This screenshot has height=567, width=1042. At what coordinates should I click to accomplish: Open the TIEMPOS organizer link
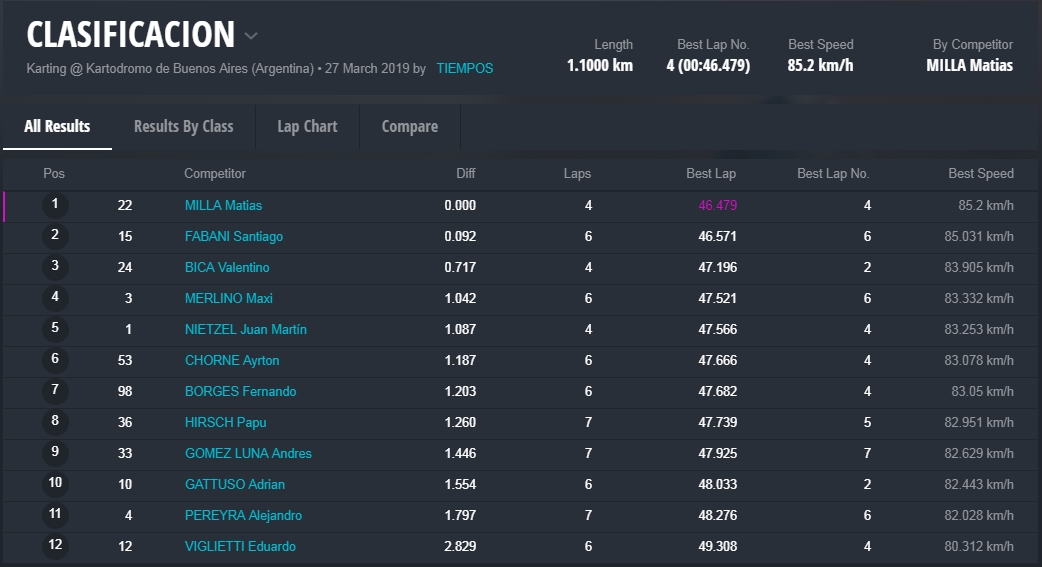[464, 69]
